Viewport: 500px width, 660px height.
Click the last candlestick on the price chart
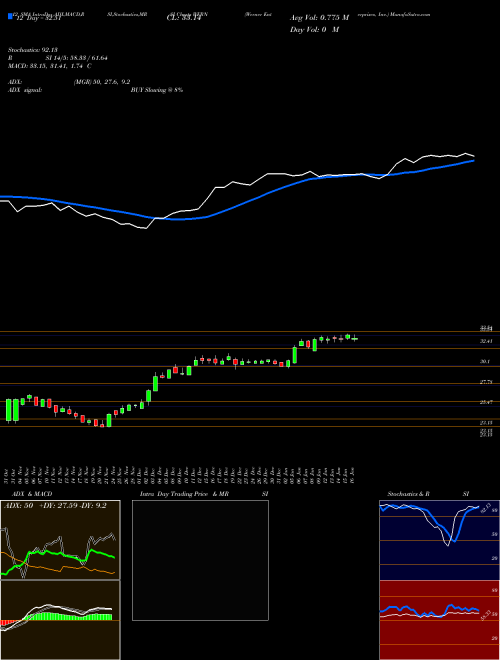coord(355,339)
